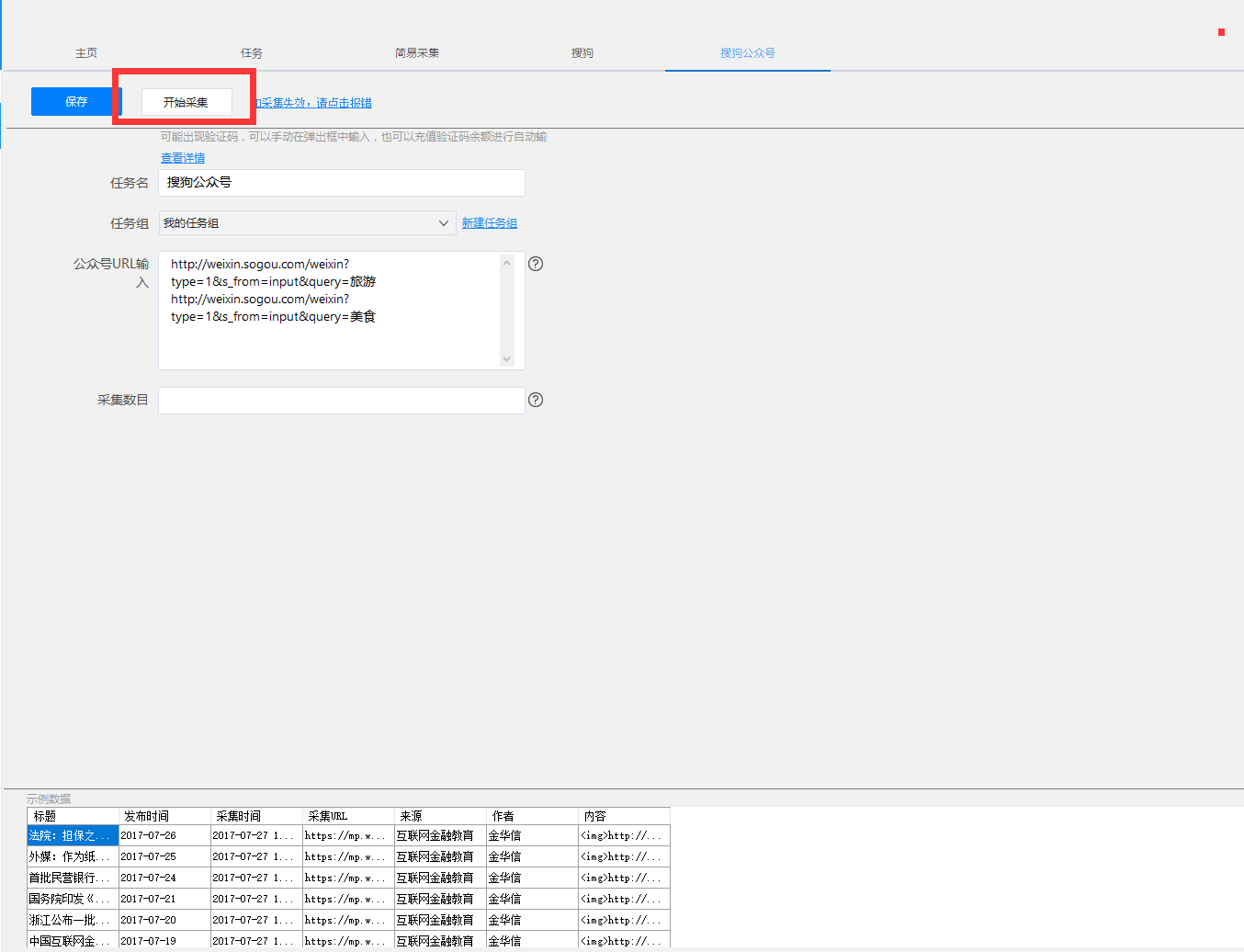This screenshot has height=952, width=1244.
Task: Click the 2017-07-20 publish date cell
Action: [x=165, y=920]
